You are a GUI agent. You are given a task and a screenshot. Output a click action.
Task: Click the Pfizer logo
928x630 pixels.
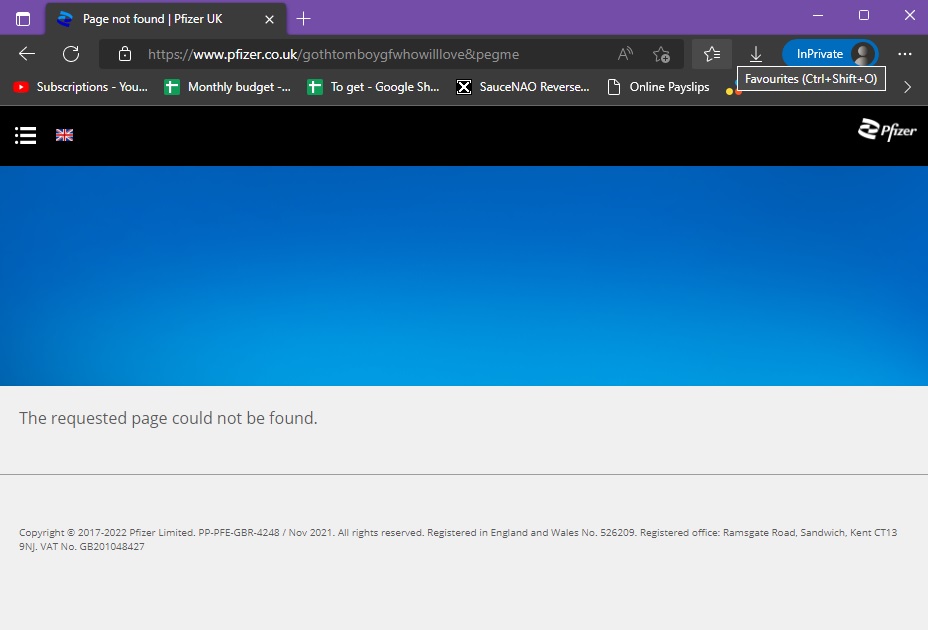point(887,130)
